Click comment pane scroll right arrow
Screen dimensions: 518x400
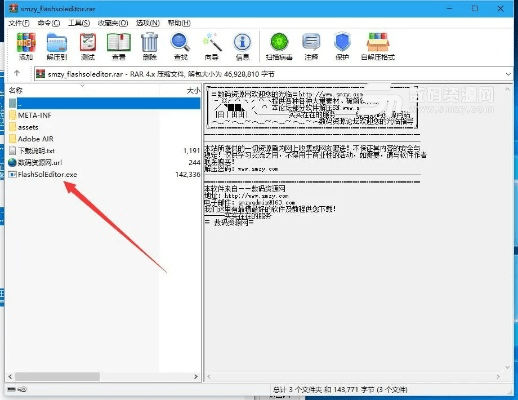[498, 377]
